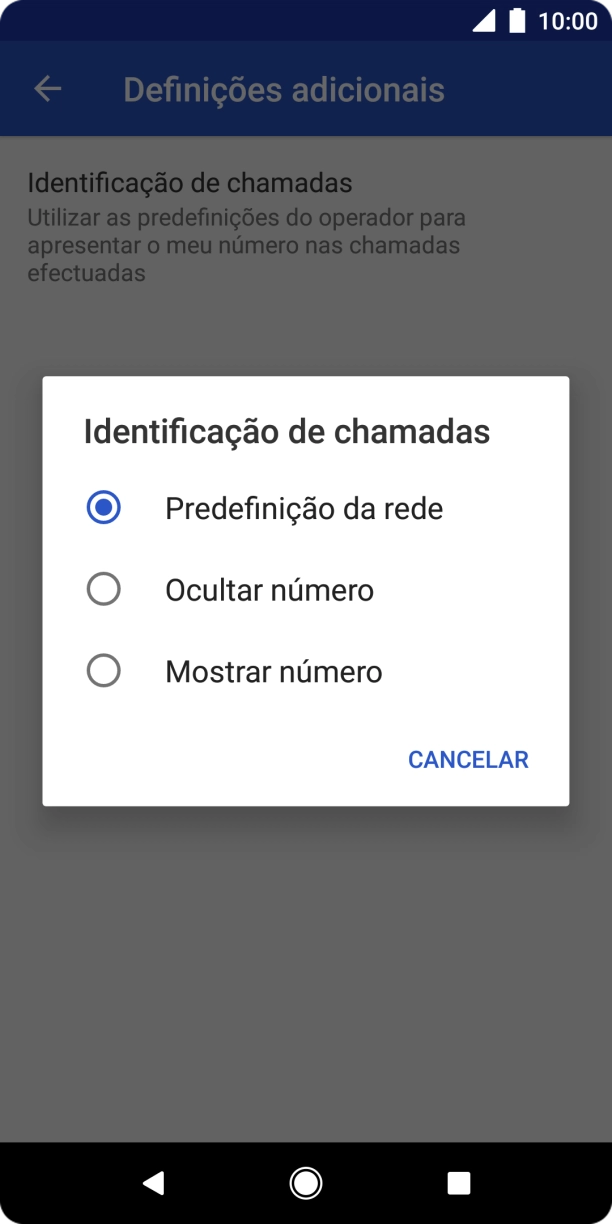Select the currently active radio button

103,508
